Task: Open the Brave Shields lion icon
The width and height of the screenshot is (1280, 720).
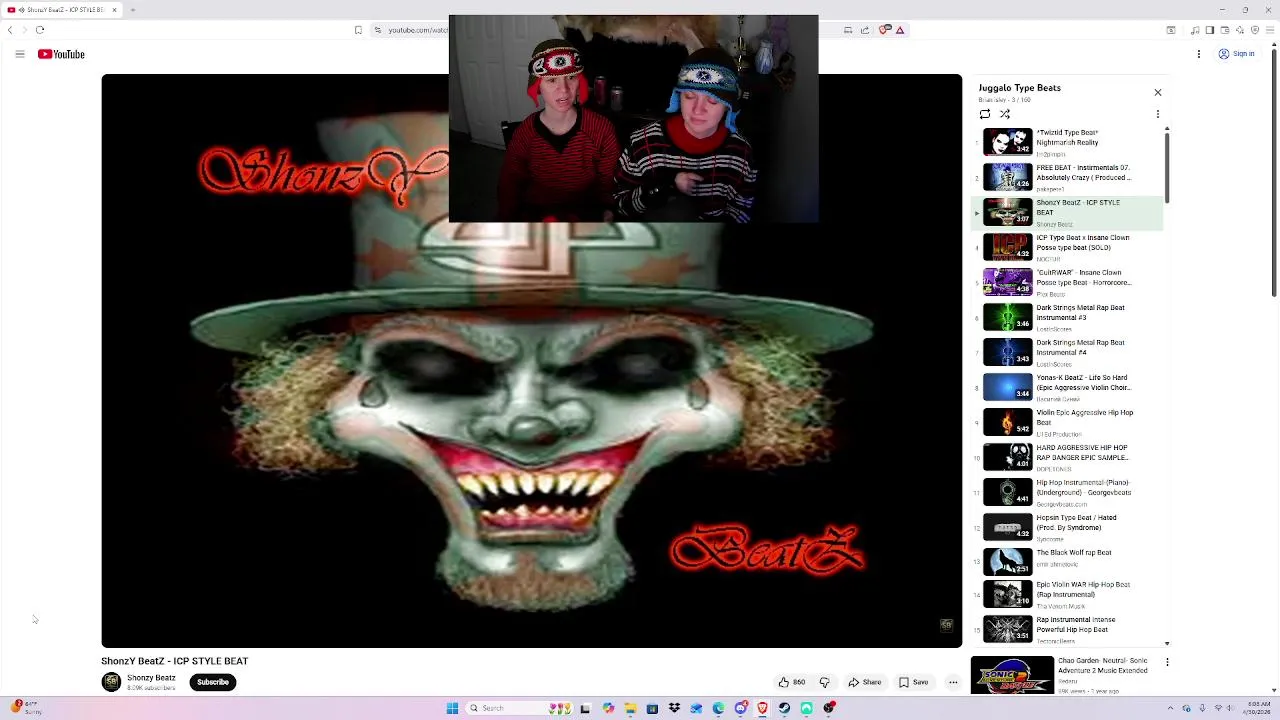Action: 885,30
